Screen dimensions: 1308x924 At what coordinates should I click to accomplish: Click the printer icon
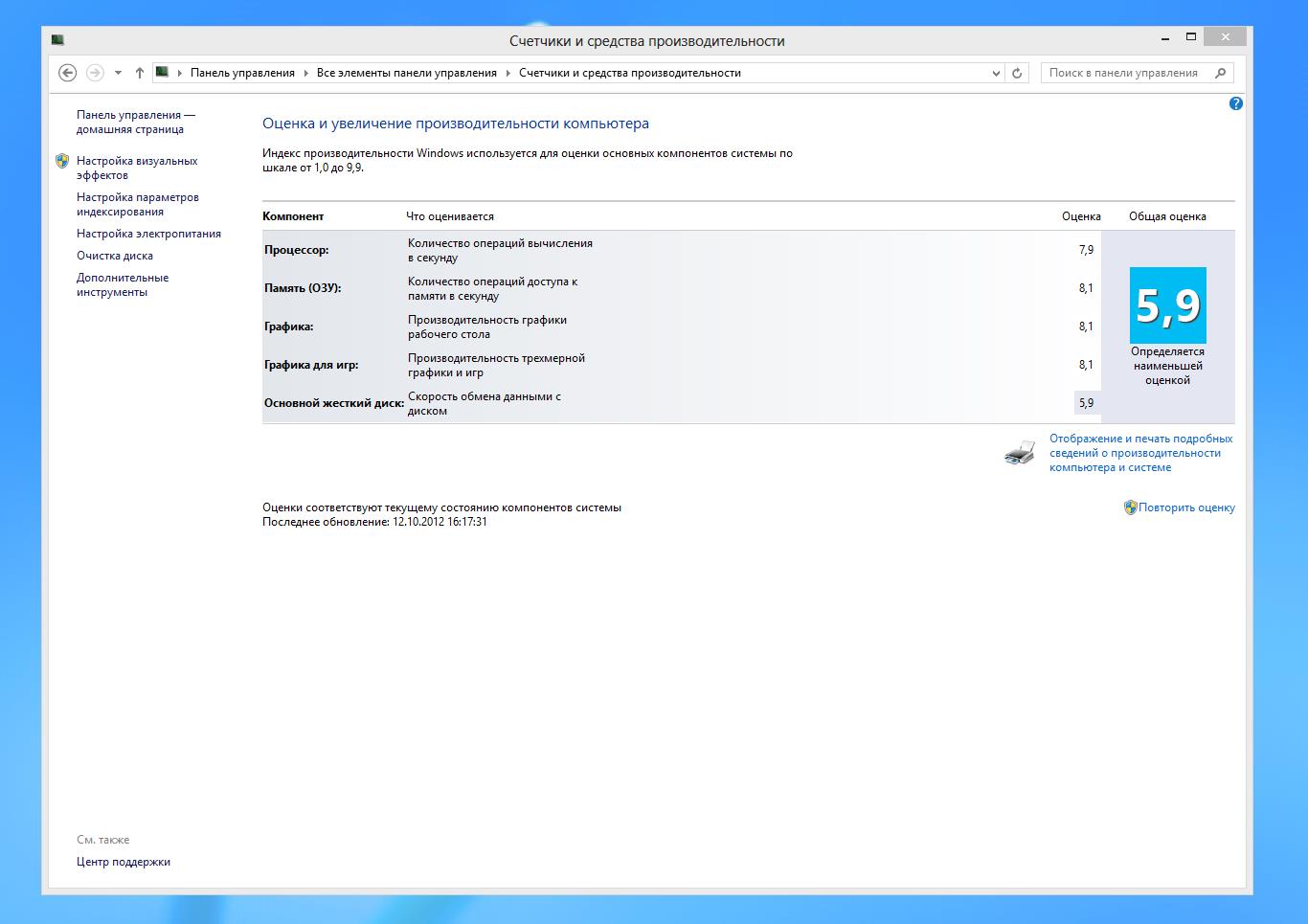click(1020, 452)
